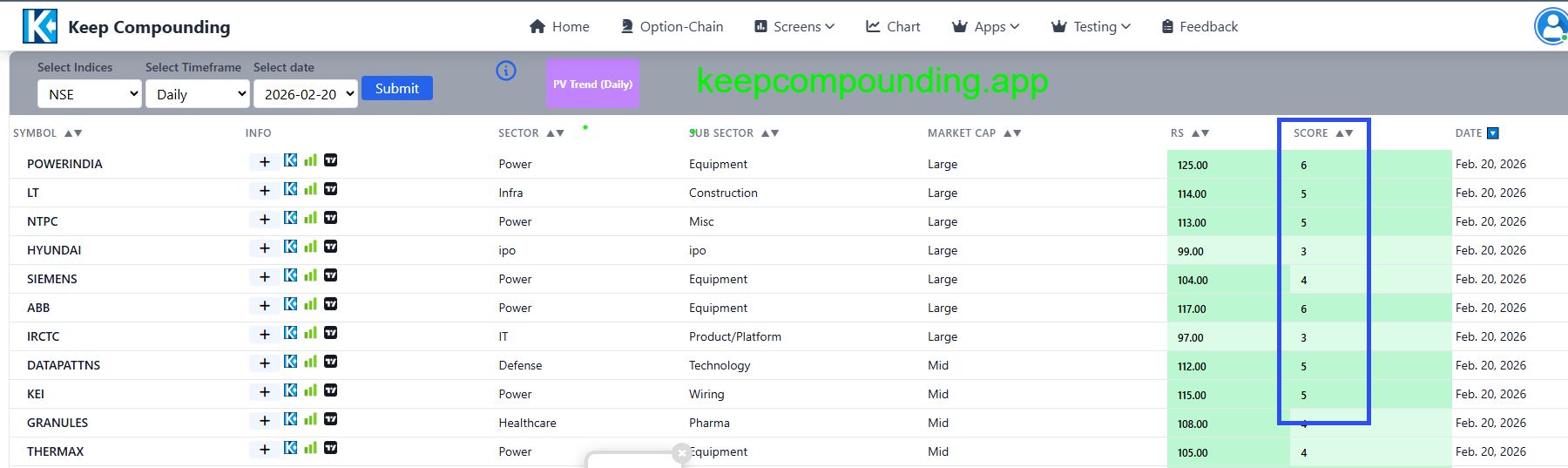This screenshot has height=468, width=1568.
Task: Toggle the DATE column filter icon
Action: [x=1493, y=133]
